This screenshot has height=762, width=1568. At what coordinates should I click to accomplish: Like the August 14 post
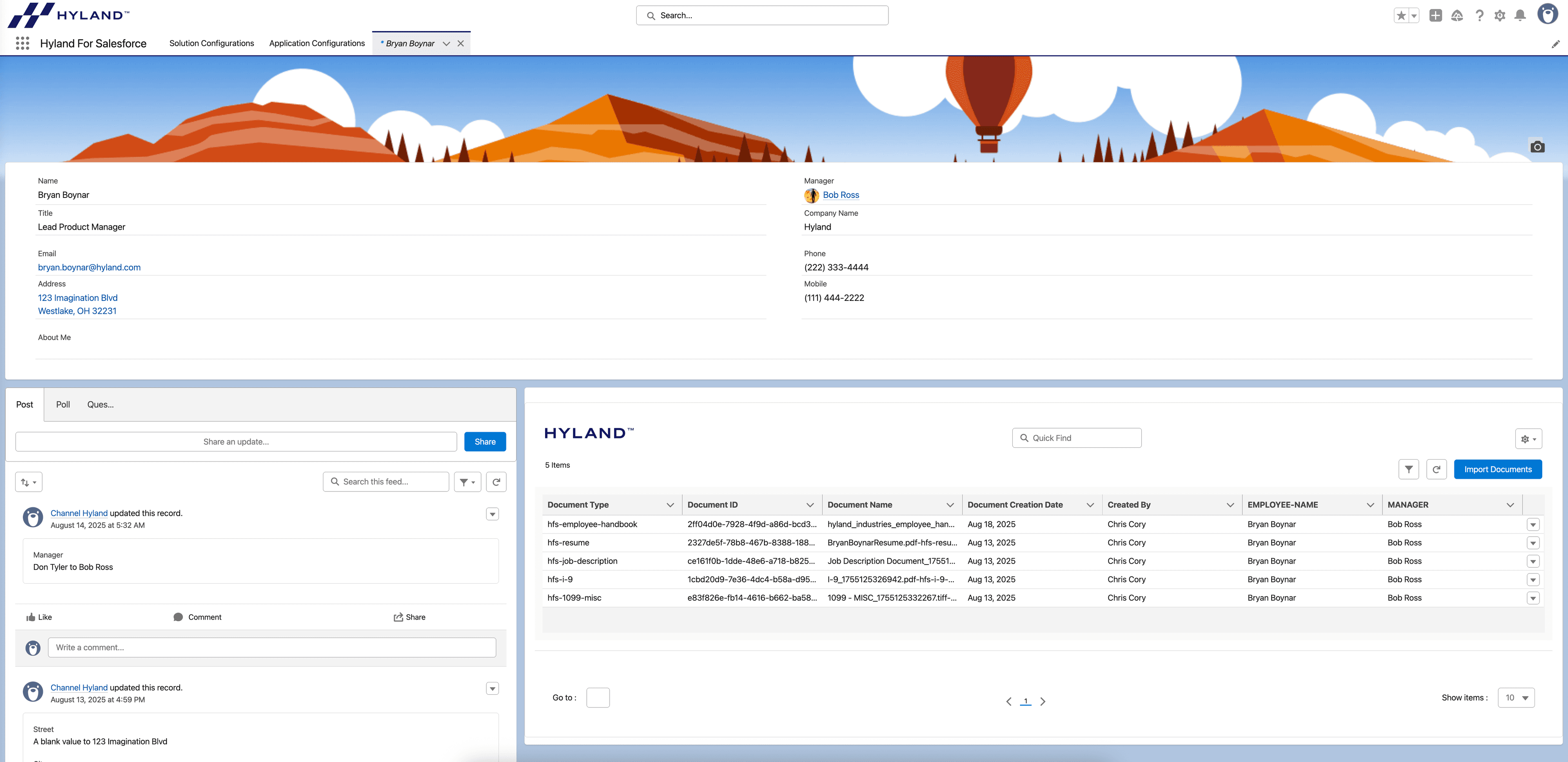point(39,617)
